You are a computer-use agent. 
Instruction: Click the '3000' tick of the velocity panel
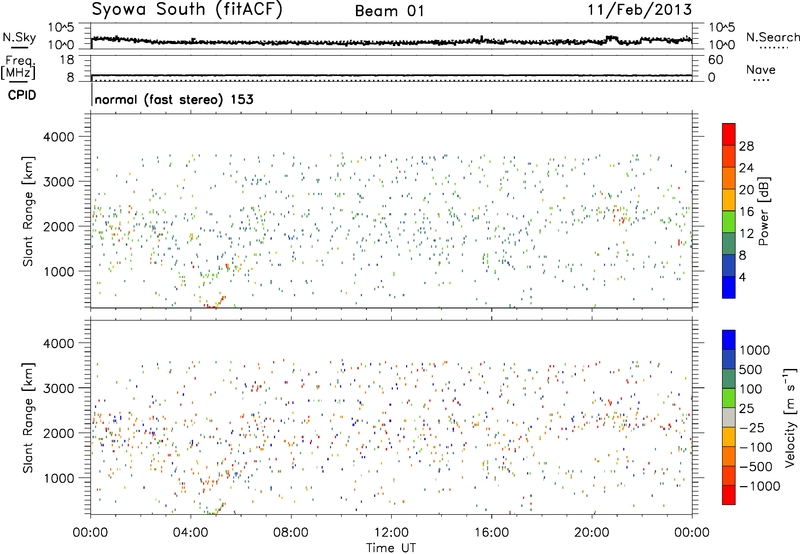click(x=58, y=388)
